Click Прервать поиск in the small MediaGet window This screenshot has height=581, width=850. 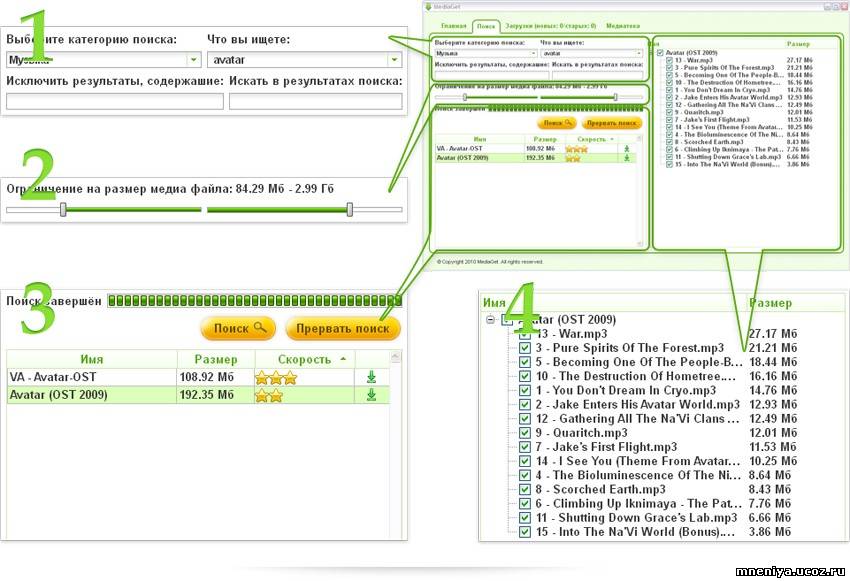611,123
